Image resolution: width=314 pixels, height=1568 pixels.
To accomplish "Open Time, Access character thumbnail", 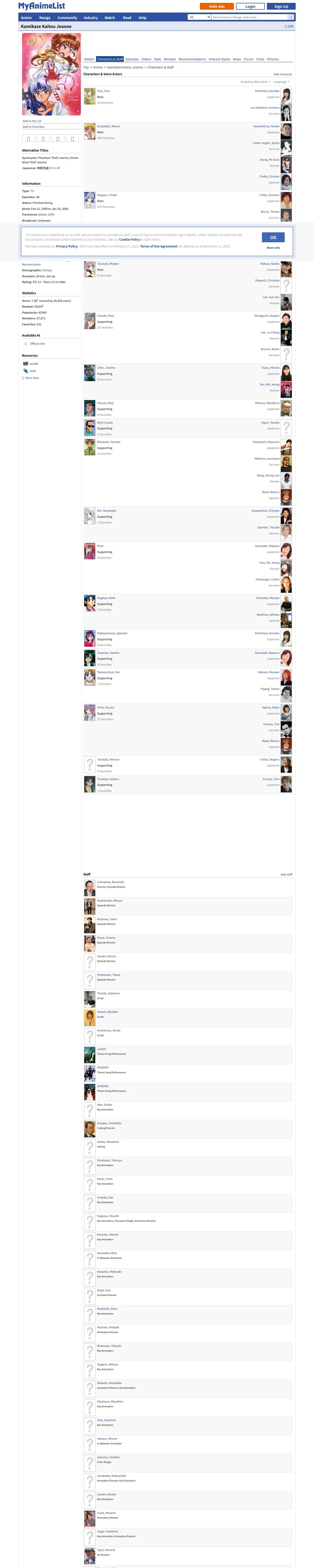I will coord(90,713).
